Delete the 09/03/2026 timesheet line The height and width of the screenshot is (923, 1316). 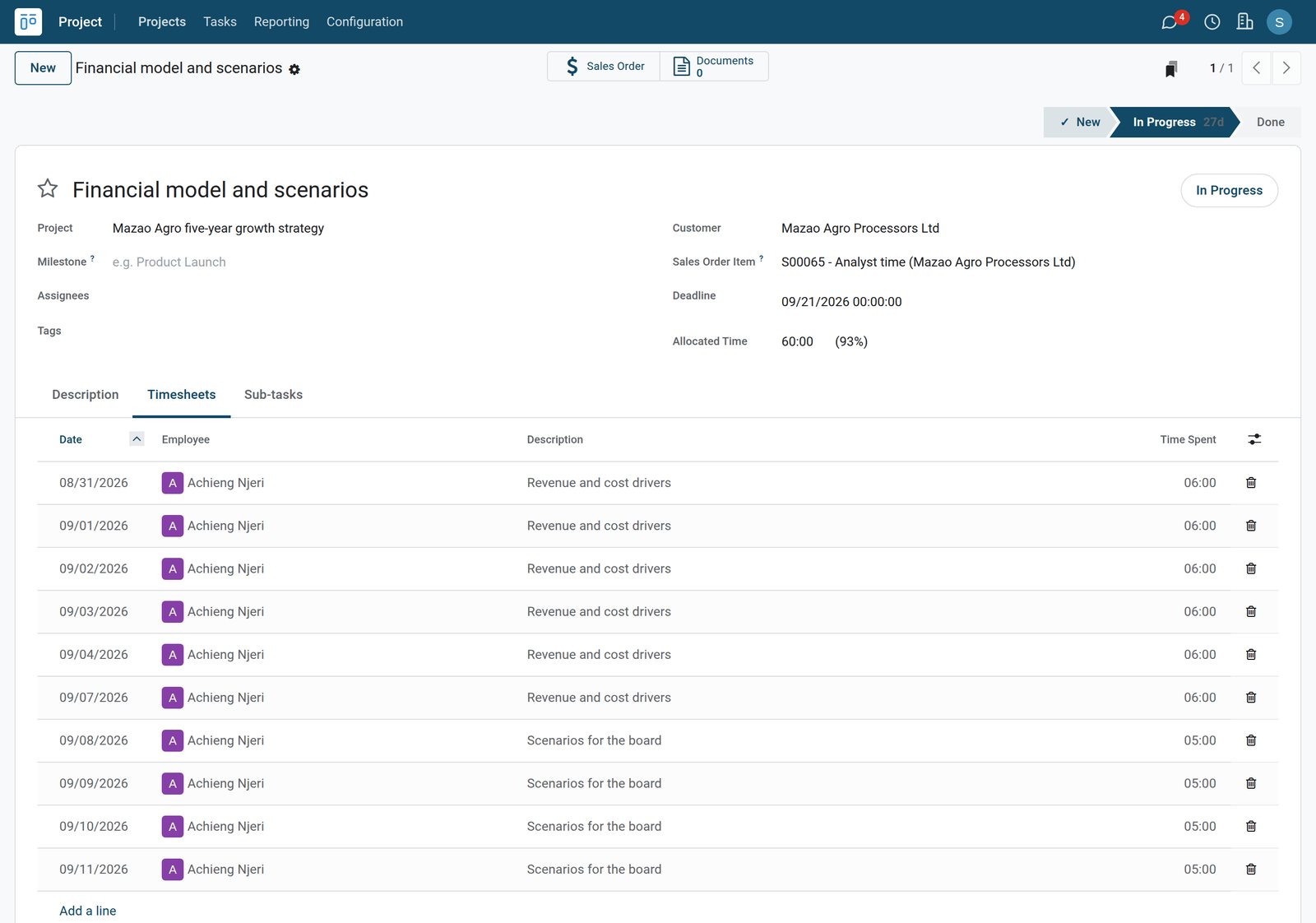pos(1251,611)
